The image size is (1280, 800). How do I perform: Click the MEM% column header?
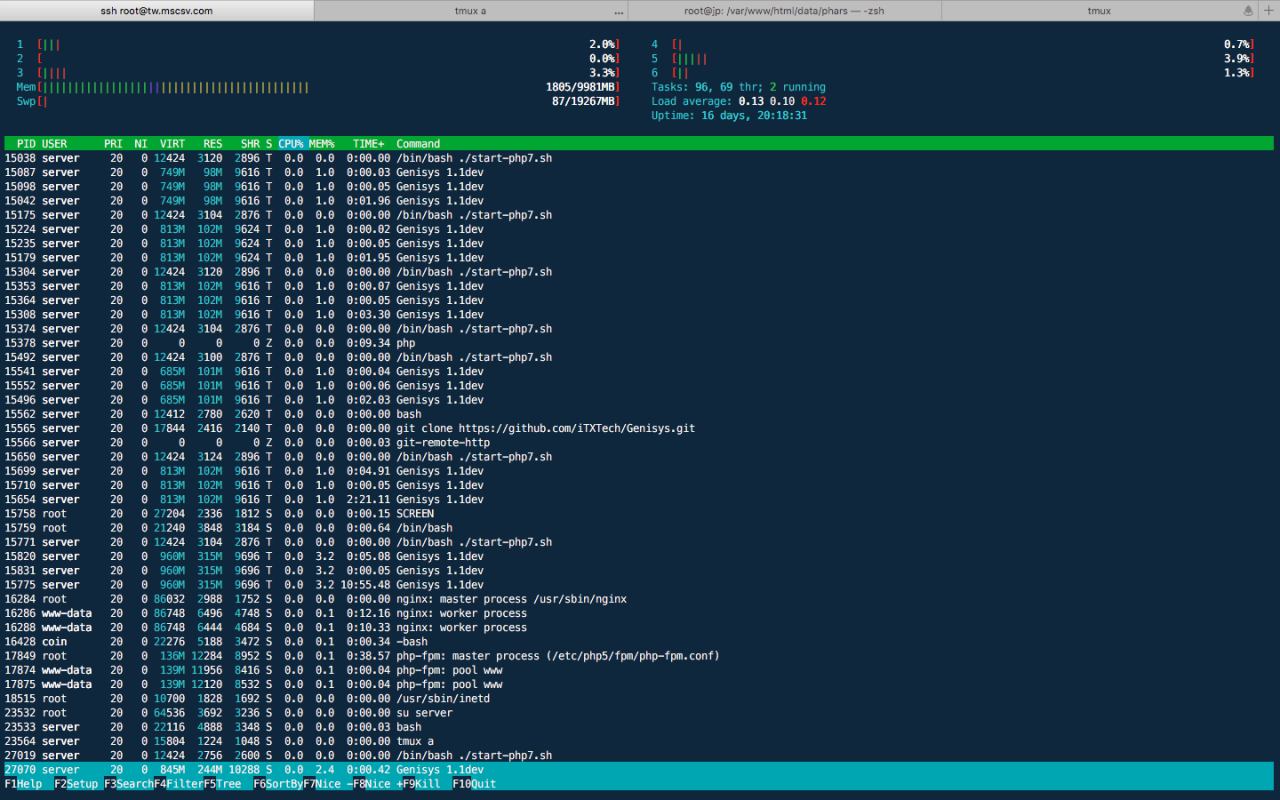(322, 144)
